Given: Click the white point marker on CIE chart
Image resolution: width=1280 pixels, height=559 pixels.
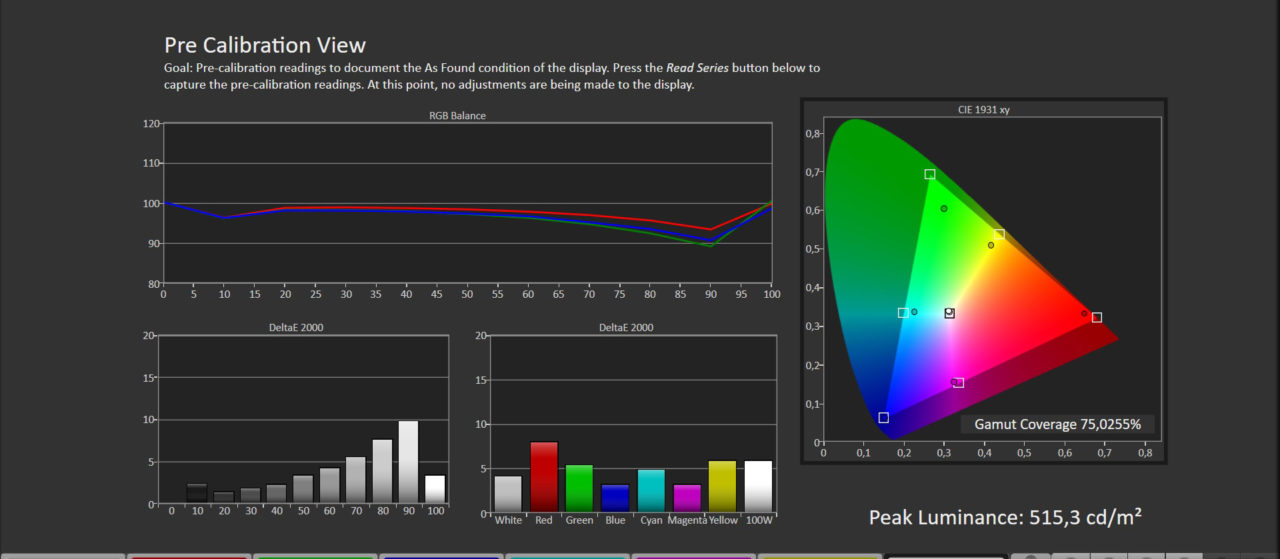Looking at the screenshot, I should pos(950,313).
